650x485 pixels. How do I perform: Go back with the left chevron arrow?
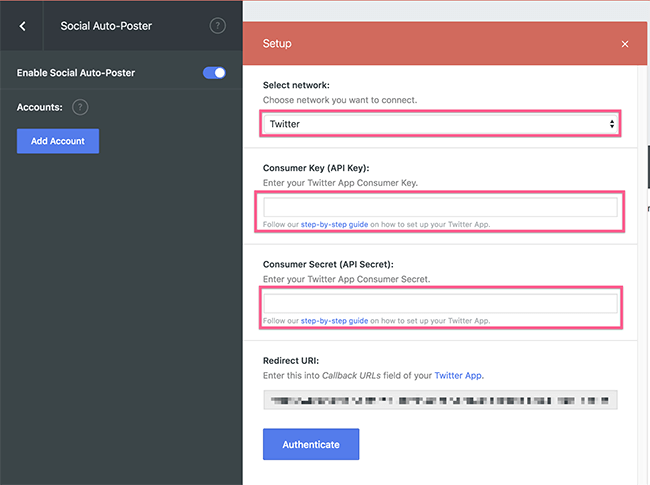(x=22, y=26)
